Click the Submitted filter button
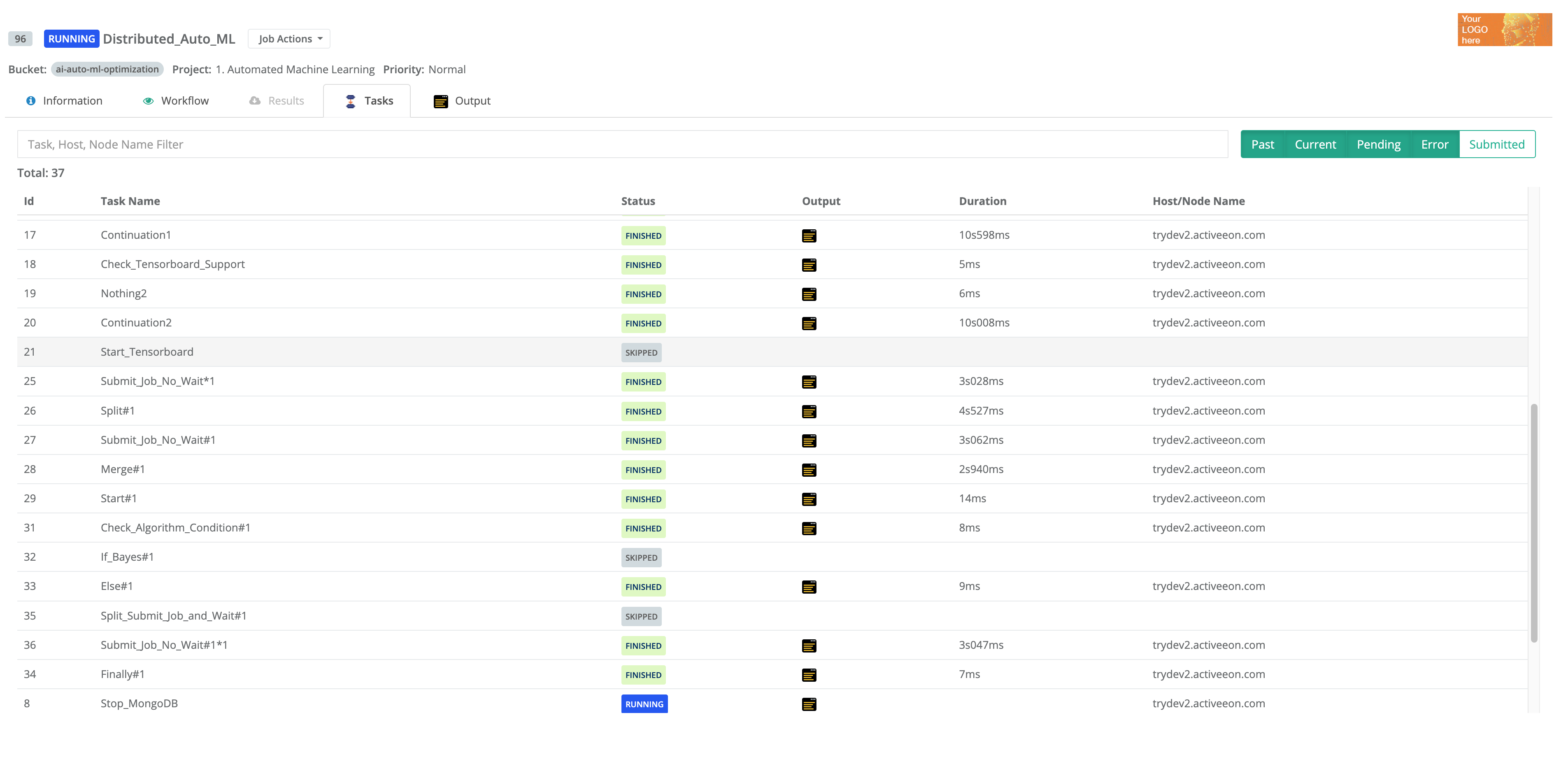The width and height of the screenshot is (1568, 783). [1497, 143]
